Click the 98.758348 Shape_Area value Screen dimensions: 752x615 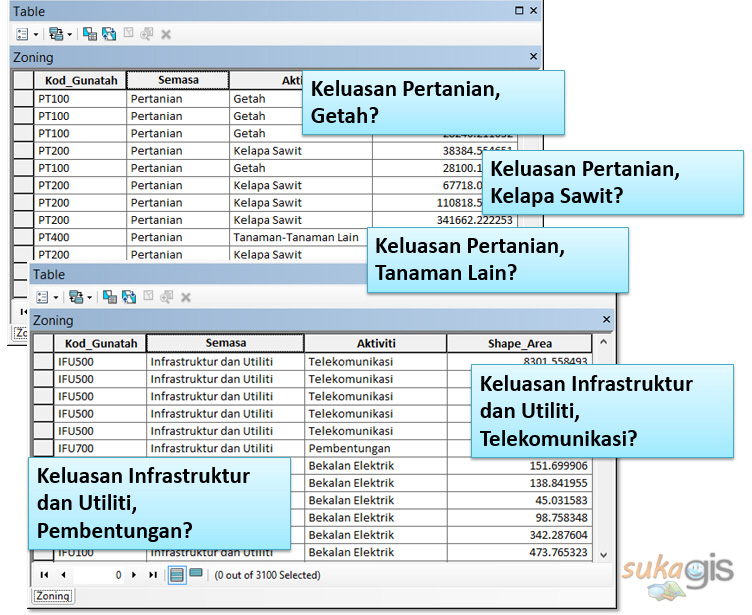coord(561,518)
